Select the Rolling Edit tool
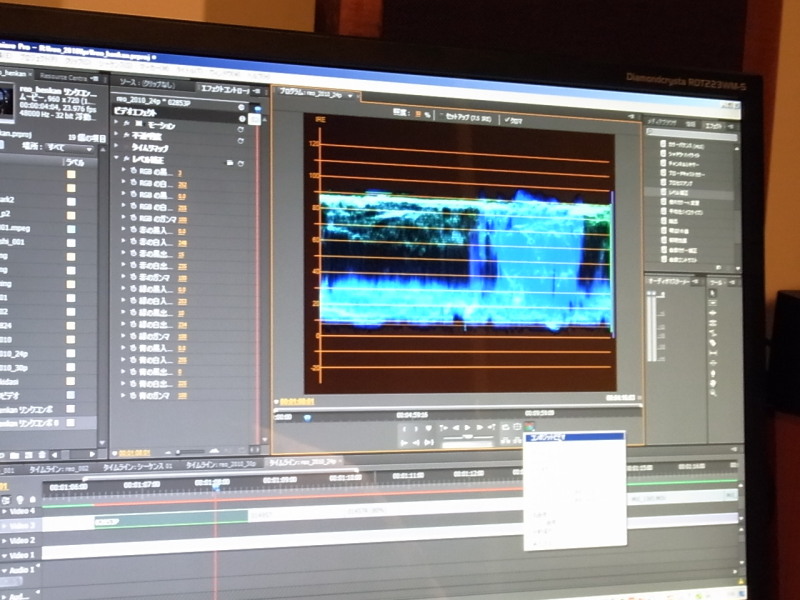The height and width of the screenshot is (600, 800). (x=713, y=323)
